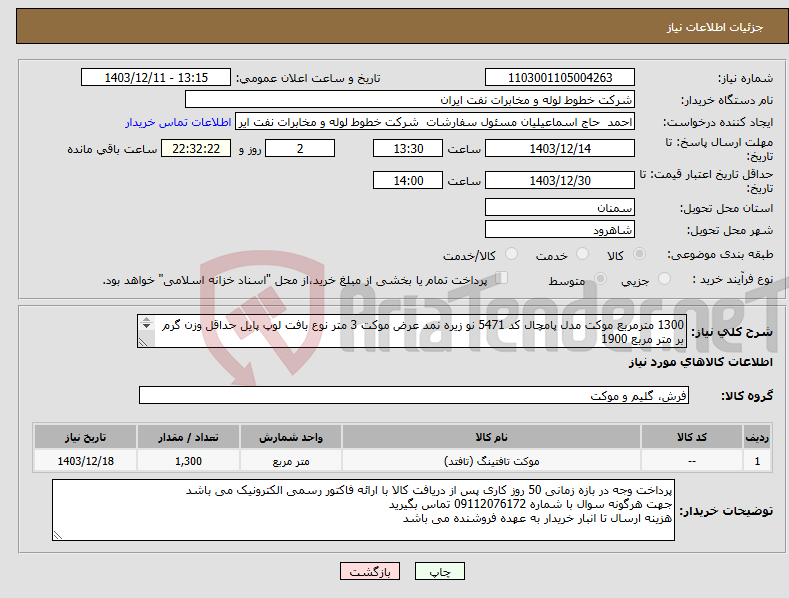The width and height of the screenshot is (789, 598).
Task: Click the تاریخ نیاز column header
Action: 86,437
